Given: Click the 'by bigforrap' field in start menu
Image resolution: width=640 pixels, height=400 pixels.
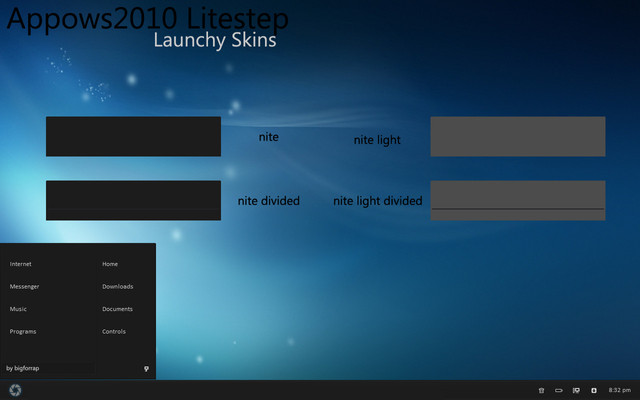Looking at the screenshot, I should 48,368.
